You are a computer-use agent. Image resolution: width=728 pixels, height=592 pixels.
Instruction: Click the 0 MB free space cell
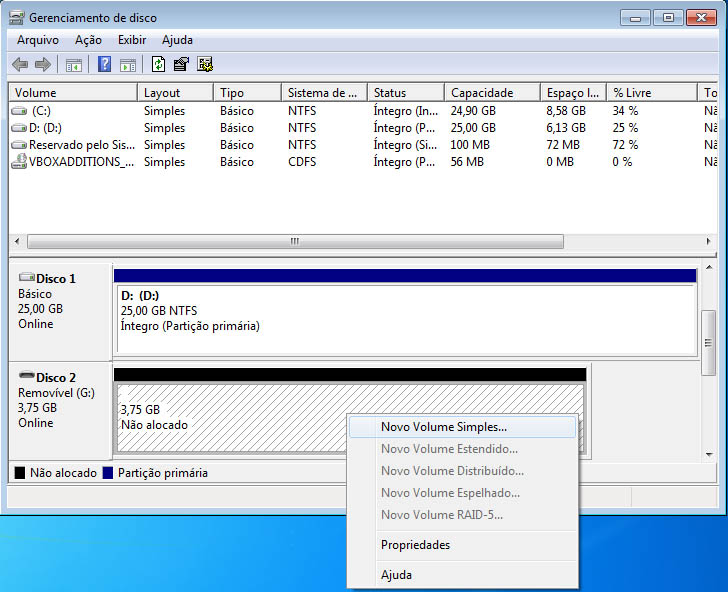(560, 162)
